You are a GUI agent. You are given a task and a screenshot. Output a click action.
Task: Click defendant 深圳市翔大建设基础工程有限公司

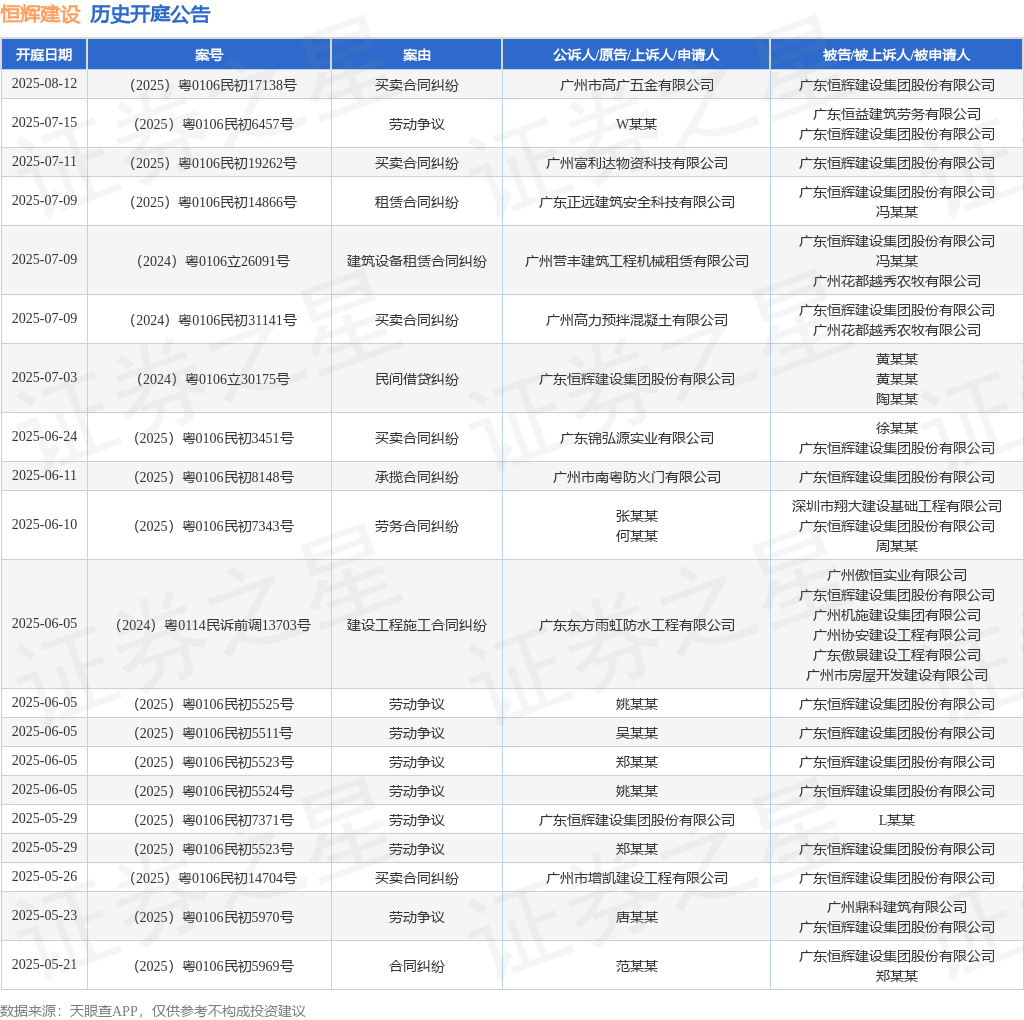[897, 506]
